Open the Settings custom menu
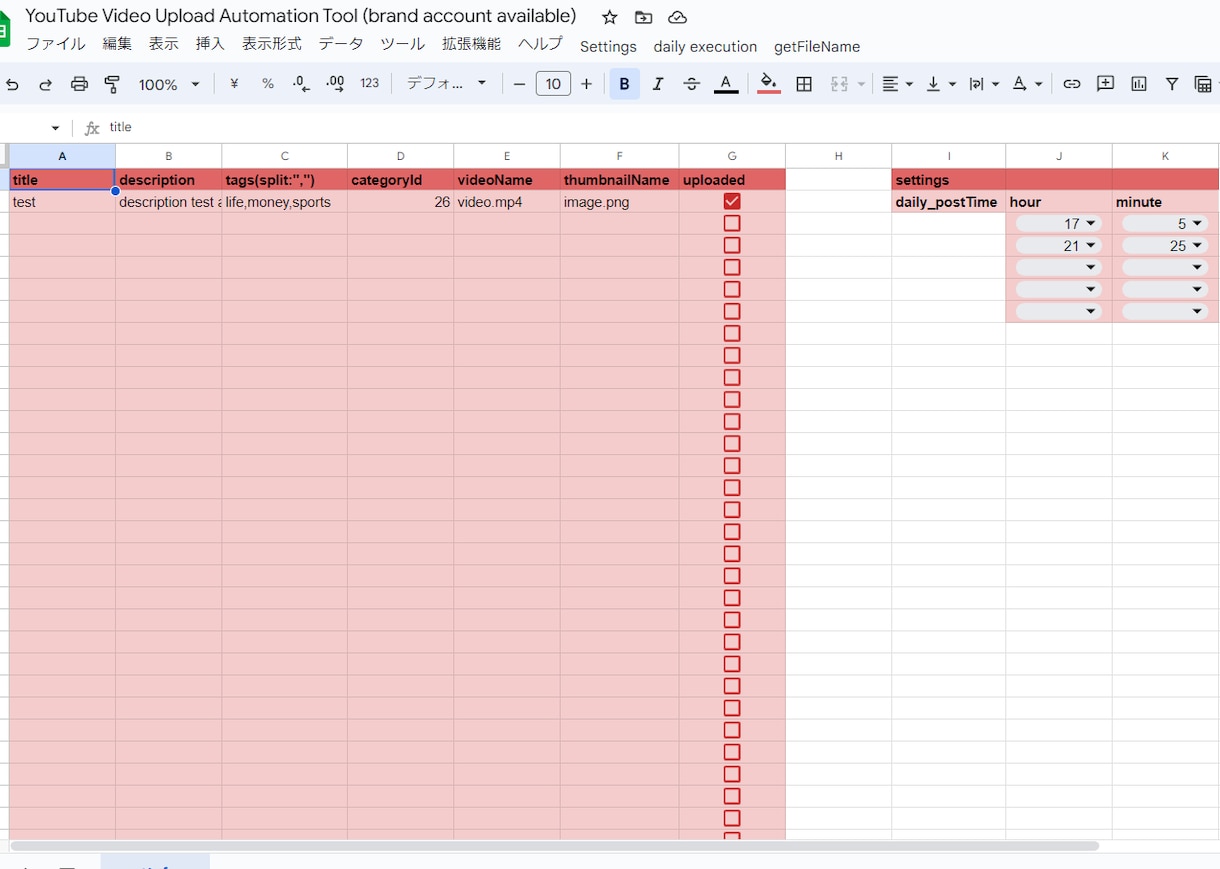The image size is (1220, 869). tap(608, 46)
